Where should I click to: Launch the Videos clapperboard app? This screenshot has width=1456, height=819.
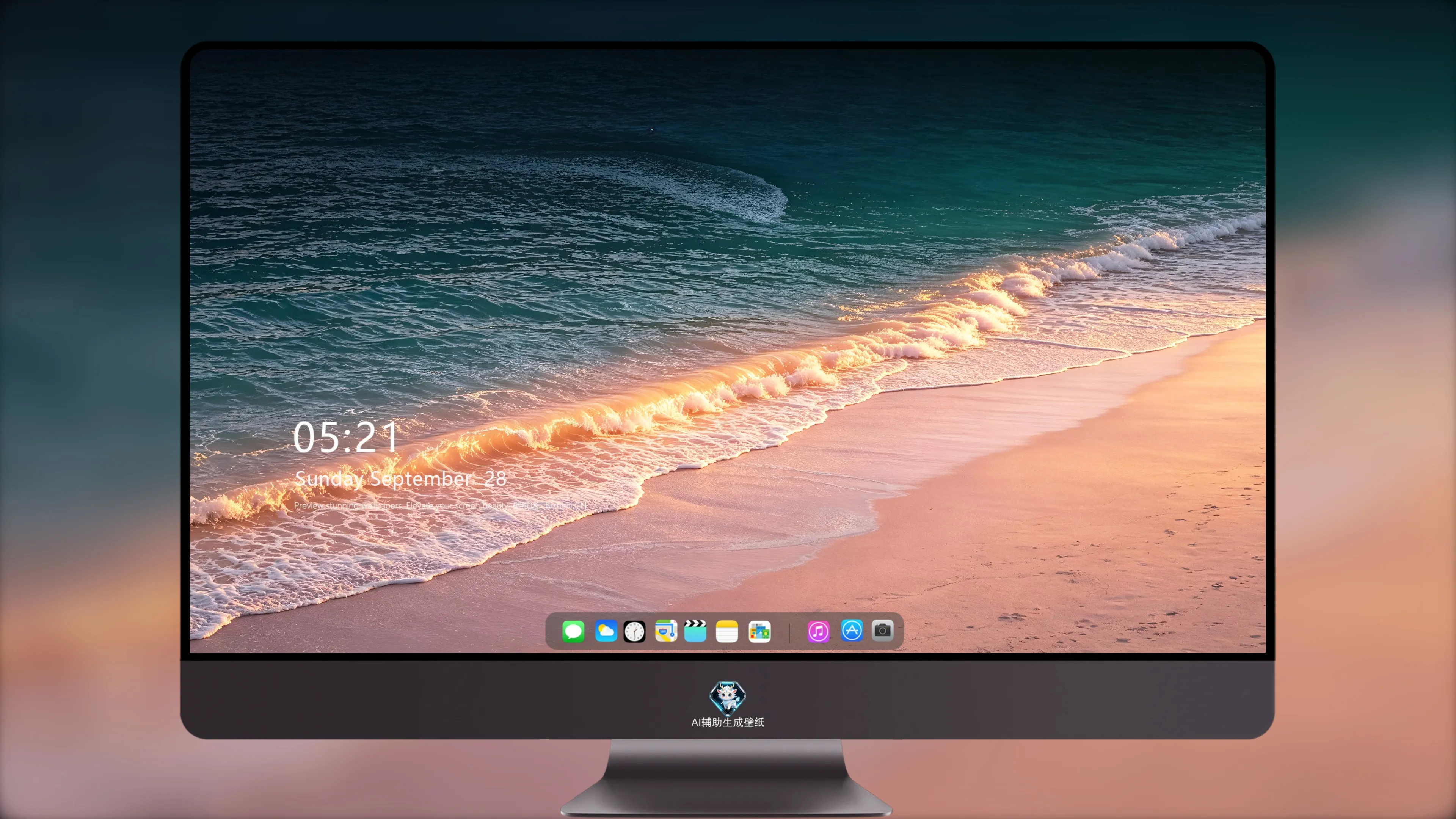pos(695,631)
